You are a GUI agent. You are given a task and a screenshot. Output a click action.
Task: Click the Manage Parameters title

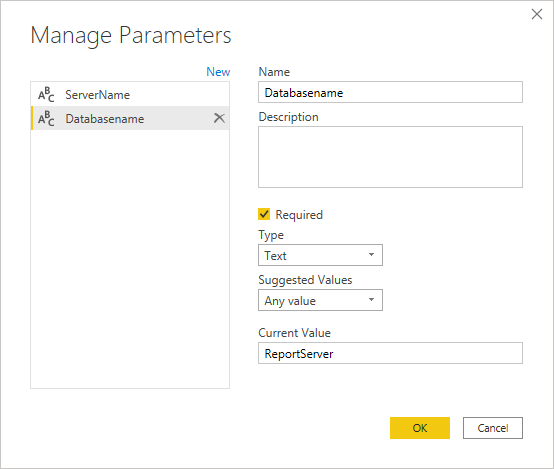[131, 35]
